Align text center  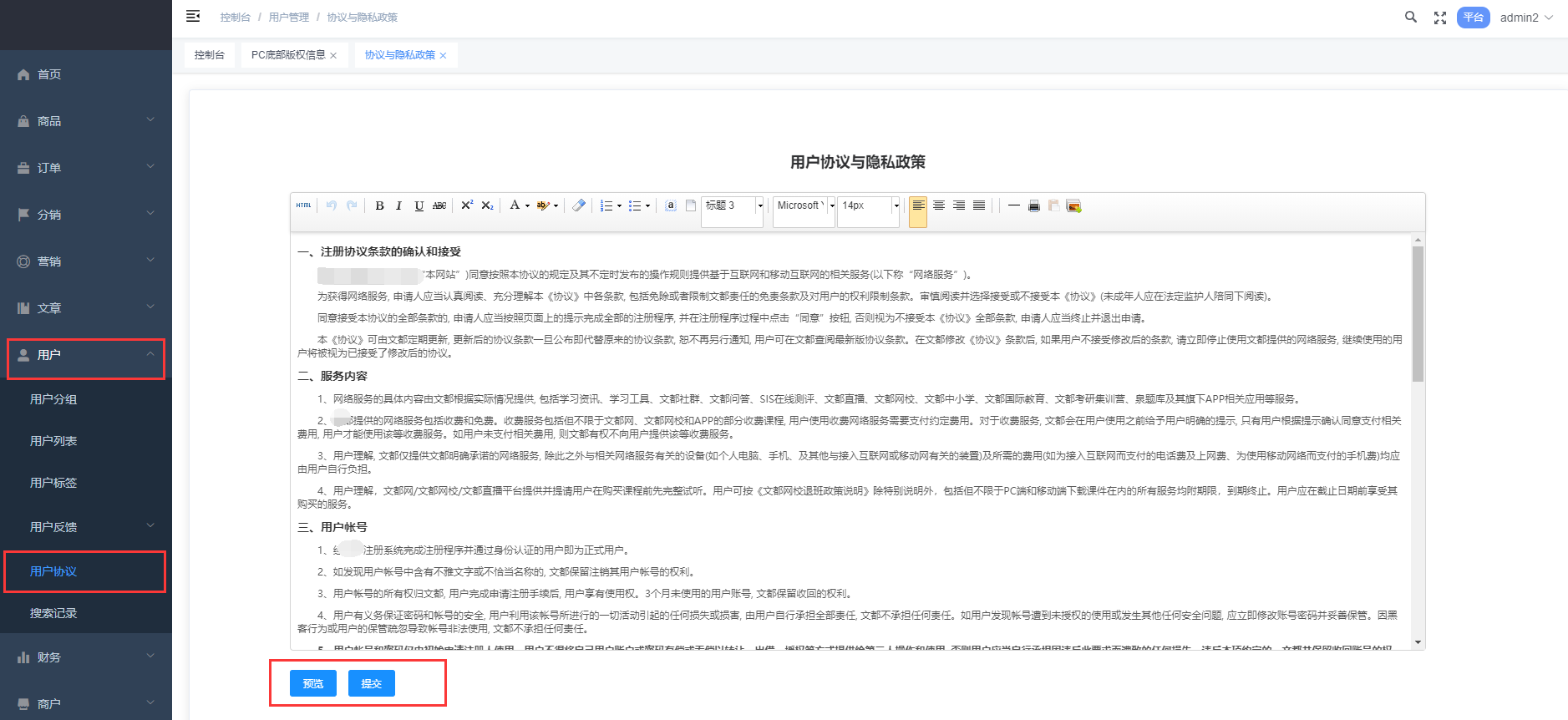[939, 205]
